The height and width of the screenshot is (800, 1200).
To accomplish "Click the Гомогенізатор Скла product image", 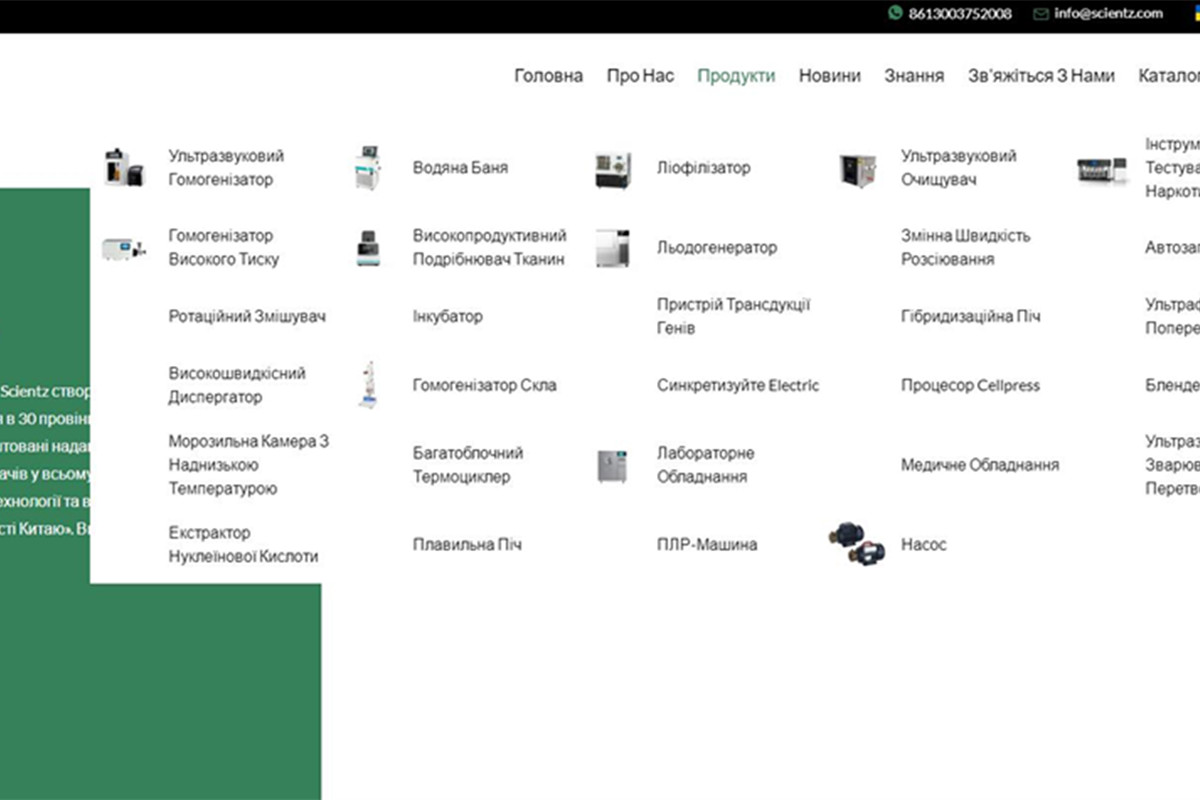I will (x=369, y=385).
